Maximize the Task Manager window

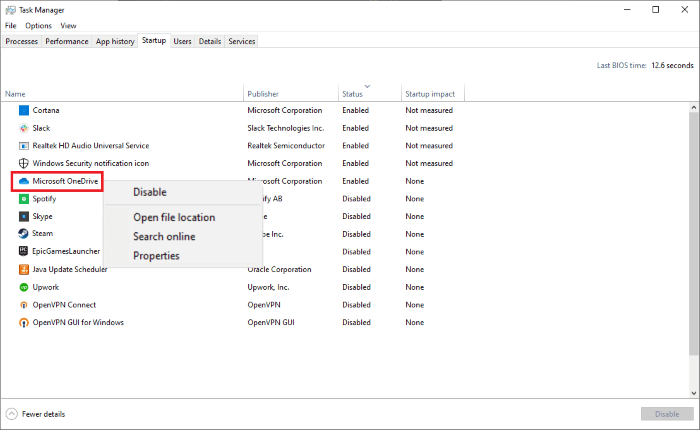click(x=655, y=10)
